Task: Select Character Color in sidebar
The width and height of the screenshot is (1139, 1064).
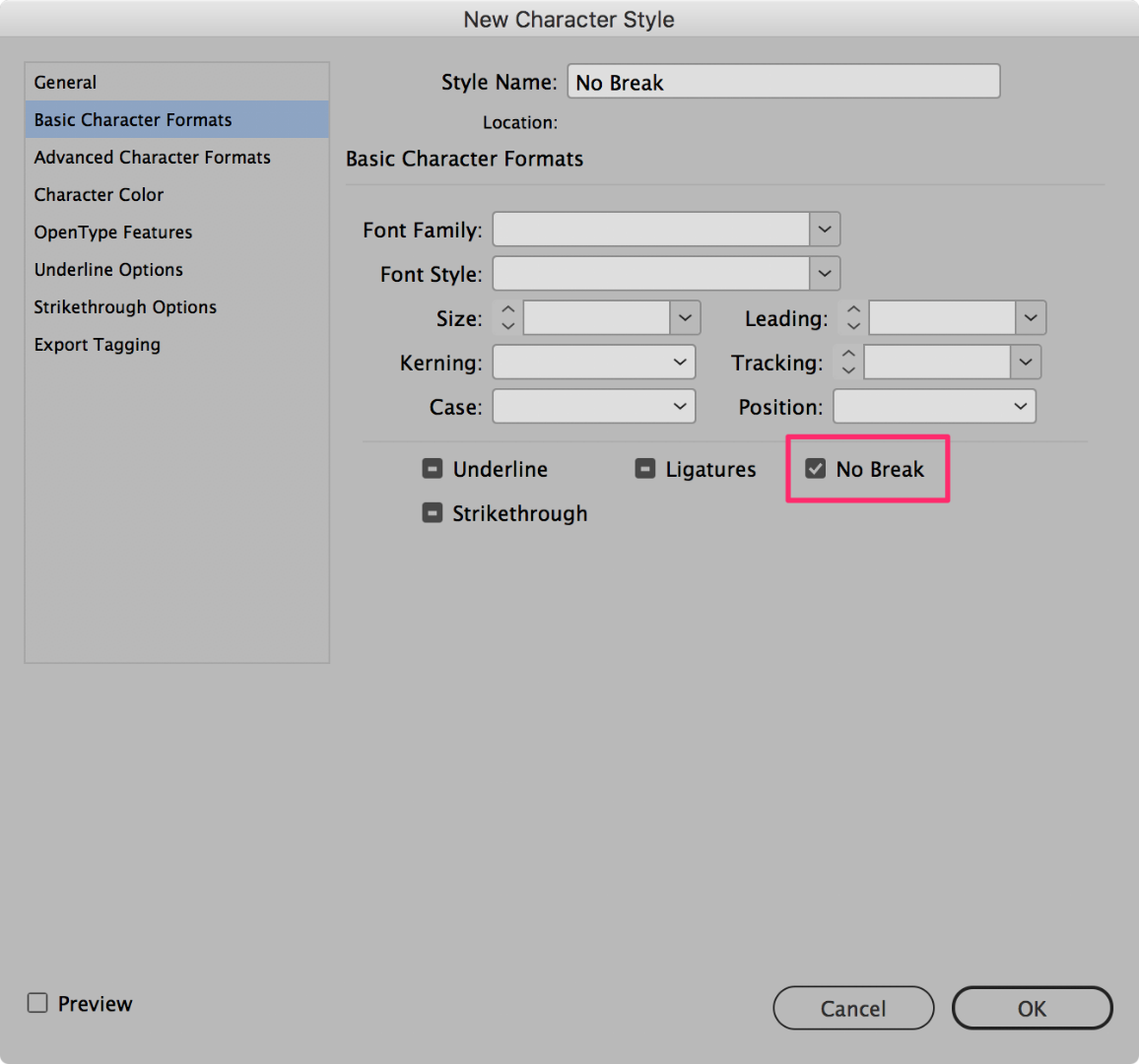Action: point(100,195)
